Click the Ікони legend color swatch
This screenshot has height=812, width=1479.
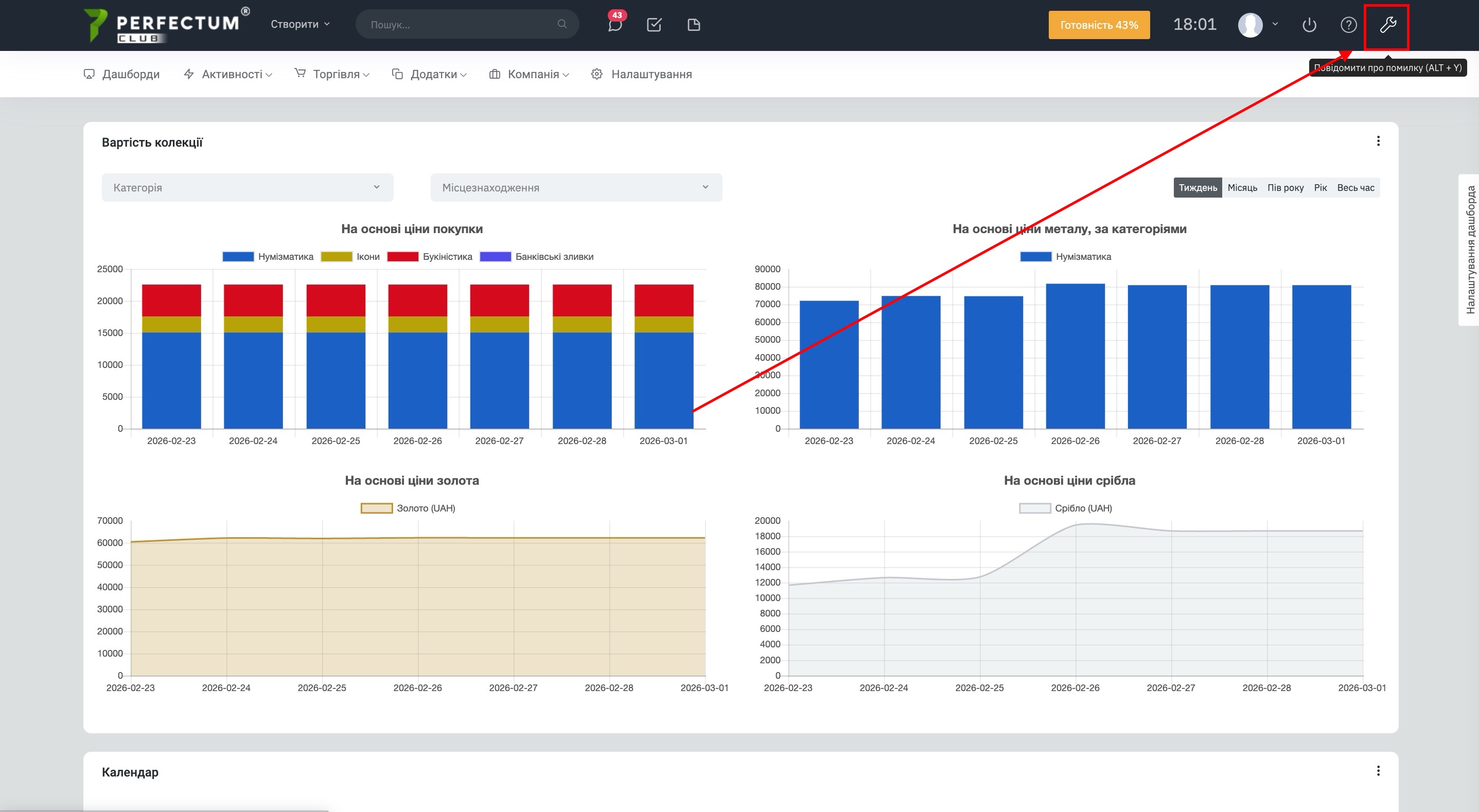click(x=337, y=257)
